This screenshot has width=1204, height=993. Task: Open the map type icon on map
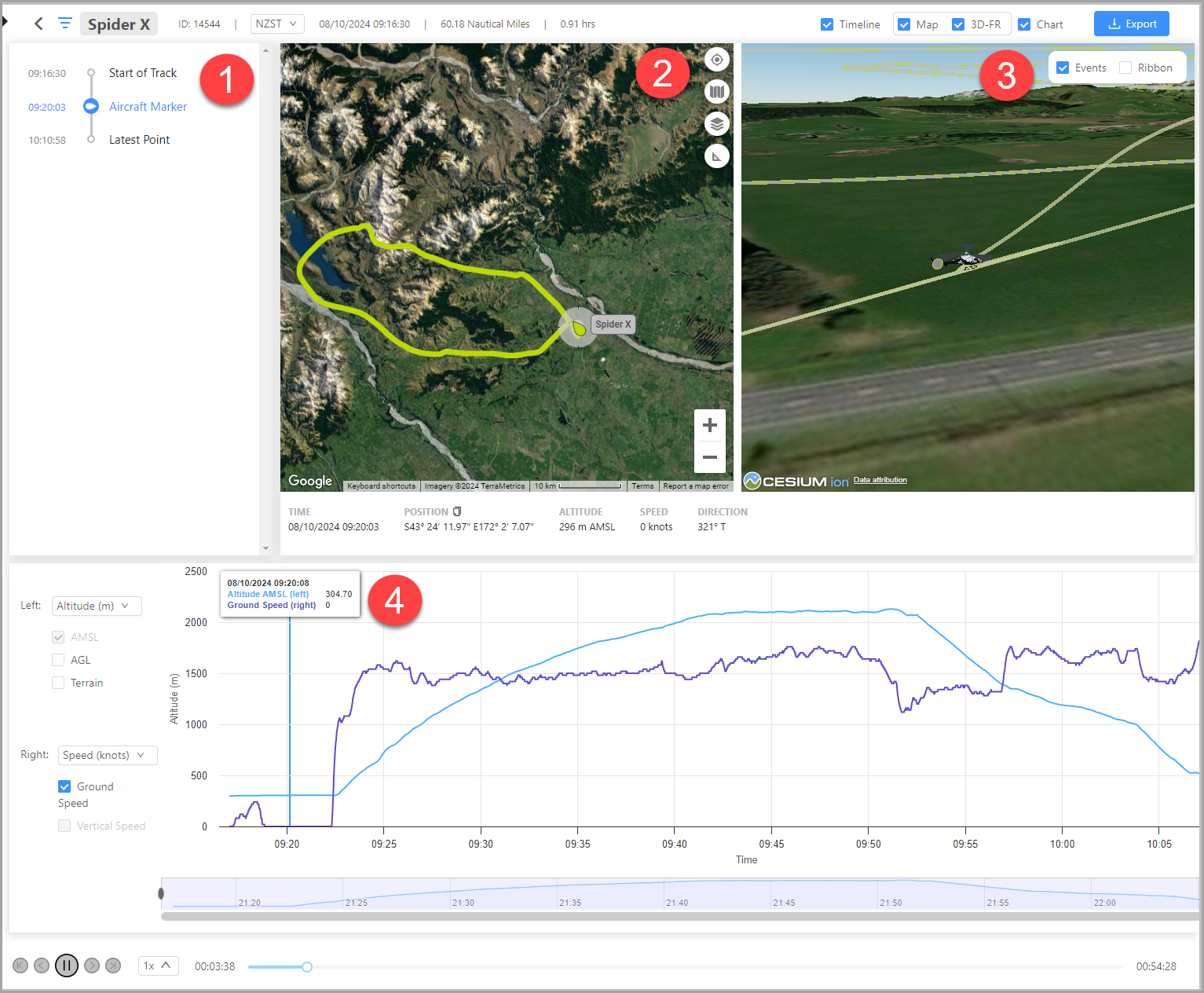click(716, 92)
